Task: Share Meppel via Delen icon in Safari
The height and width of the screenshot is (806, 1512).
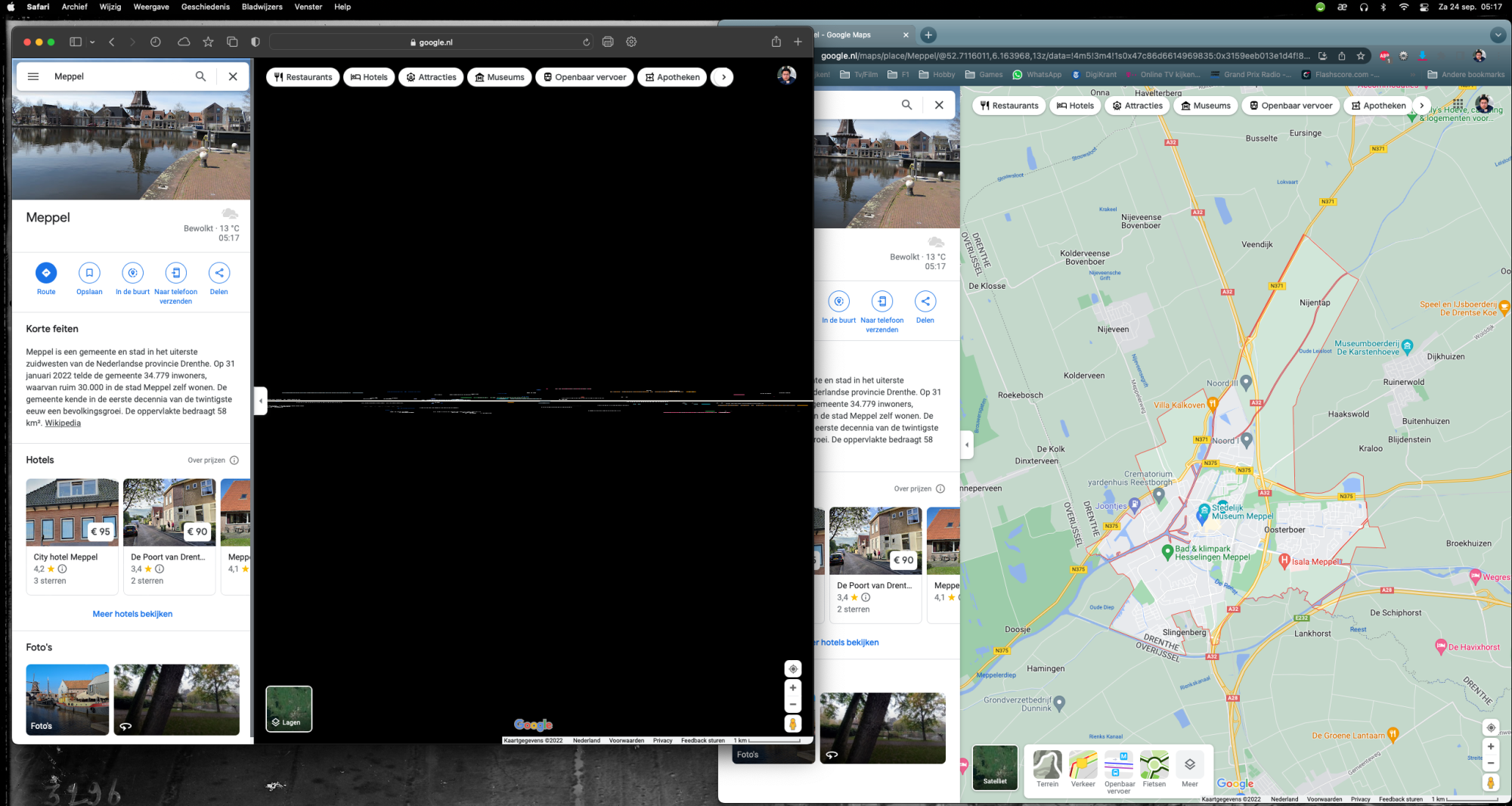Action: [x=219, y=273]
